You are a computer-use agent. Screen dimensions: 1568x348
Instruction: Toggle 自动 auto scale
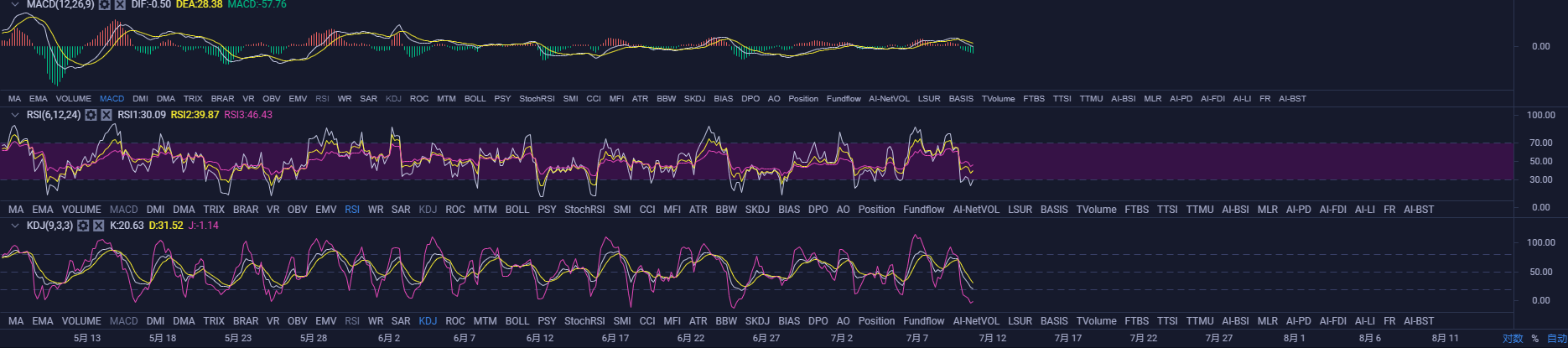click(x=1556, y=339)
